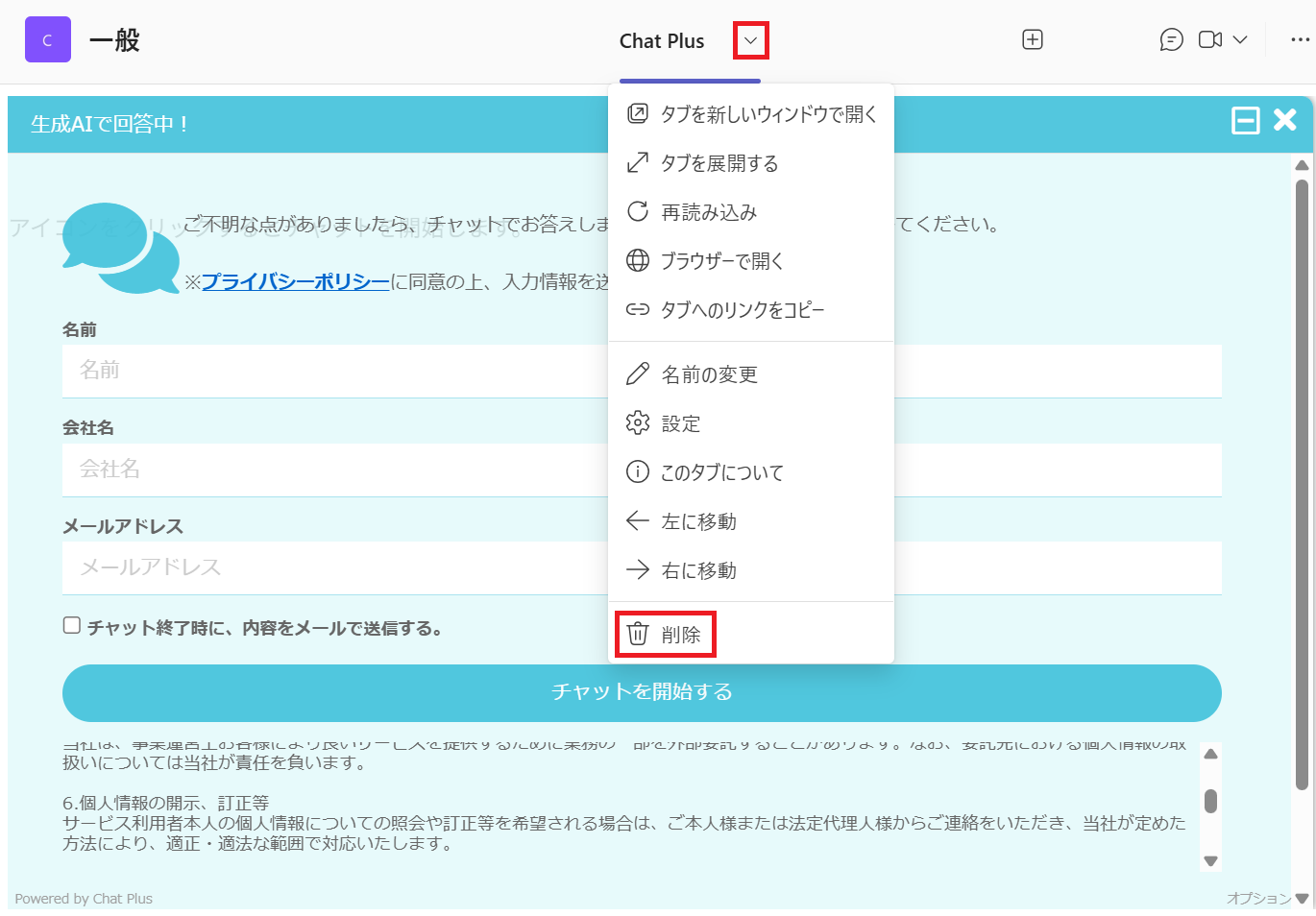The image size is (1316, 916).
Task: Click the add tab plus icon
Action: point(1033,39)
